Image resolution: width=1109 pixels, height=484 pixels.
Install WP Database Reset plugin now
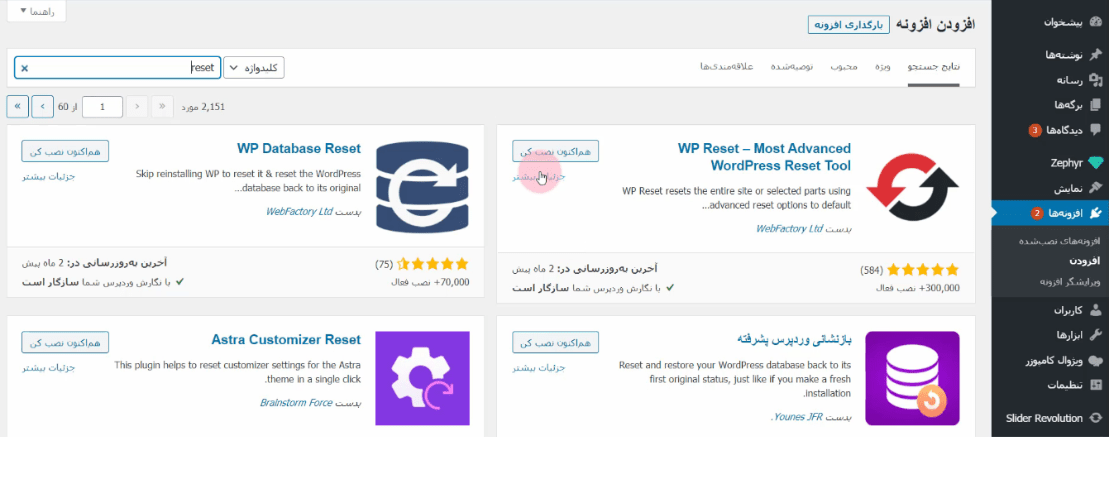(x=65, y=151)
